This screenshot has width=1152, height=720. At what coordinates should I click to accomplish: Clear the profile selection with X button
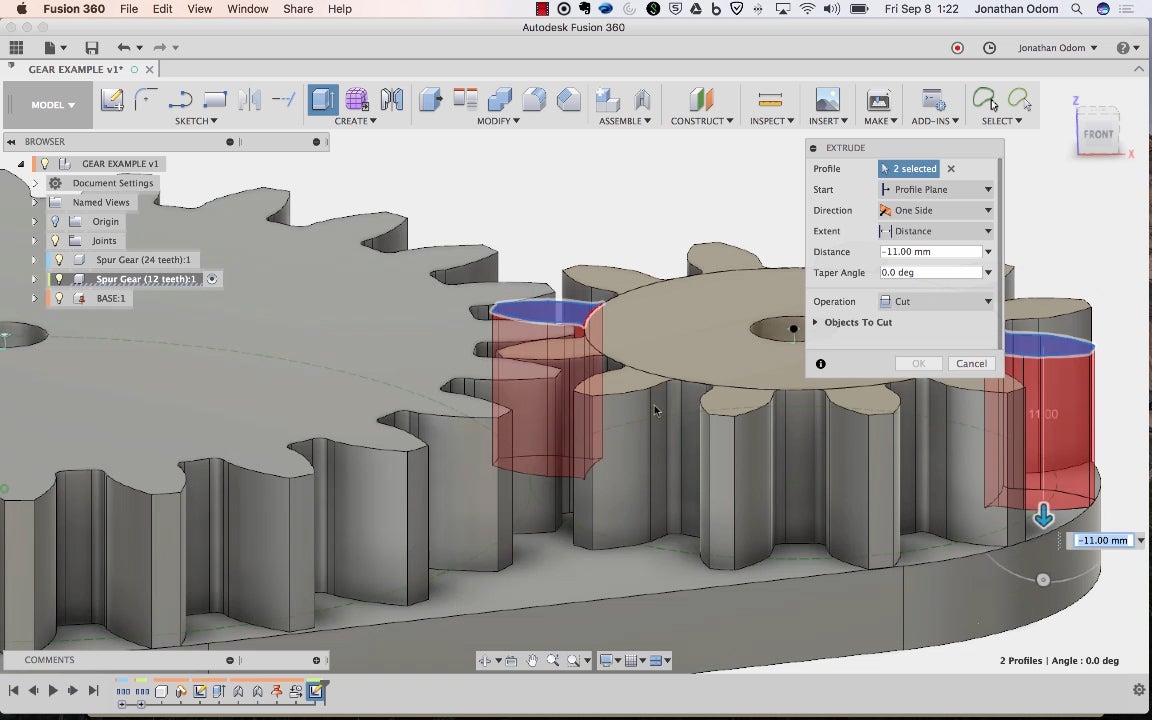pos(951,169)
